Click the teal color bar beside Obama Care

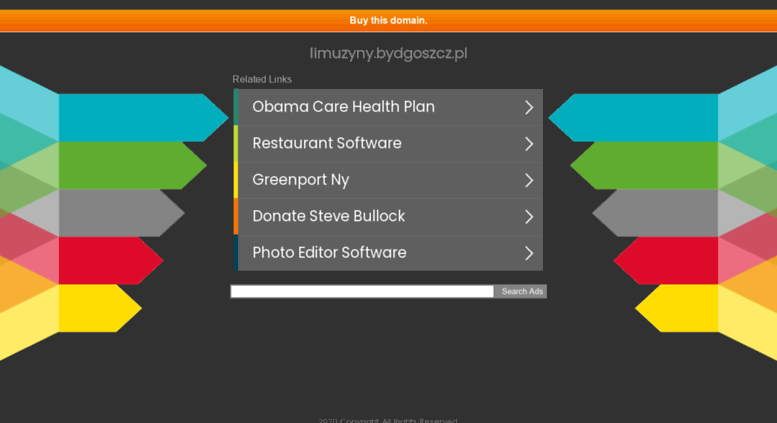236,107
